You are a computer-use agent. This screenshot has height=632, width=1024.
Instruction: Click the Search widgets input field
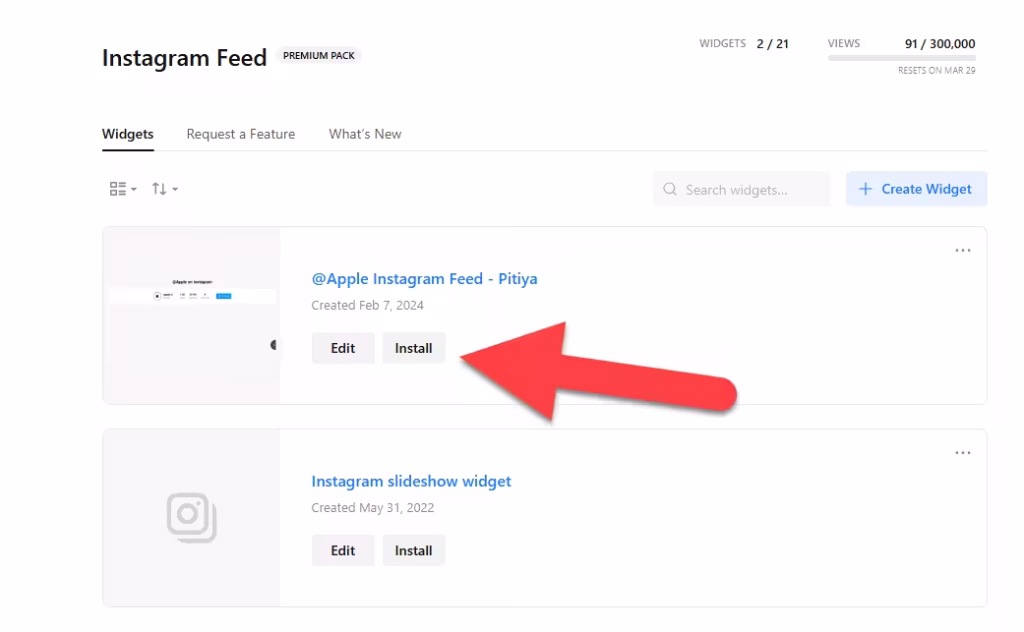coord(741,189)
